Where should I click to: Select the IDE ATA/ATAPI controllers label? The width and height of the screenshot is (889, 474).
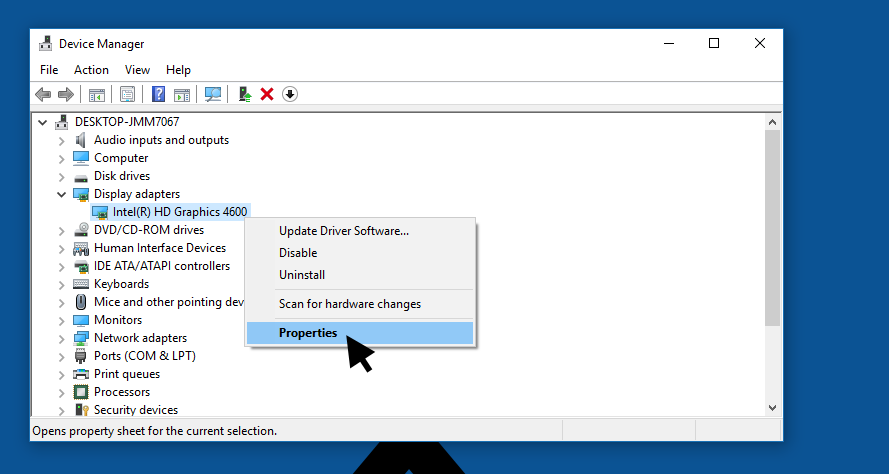pos(162,266)
